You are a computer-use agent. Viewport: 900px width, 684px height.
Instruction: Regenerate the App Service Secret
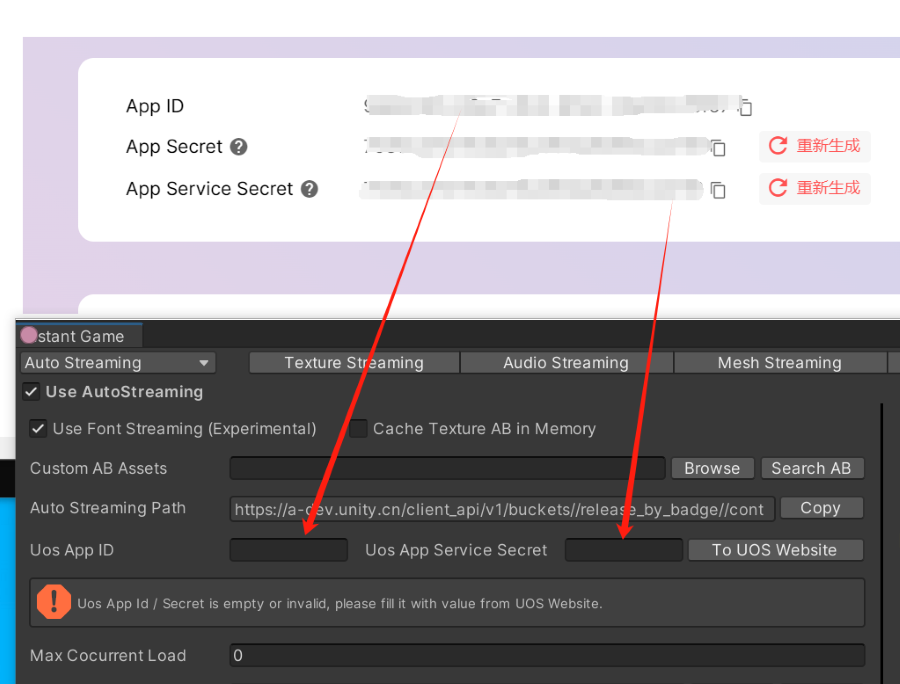tap(815, 188)
